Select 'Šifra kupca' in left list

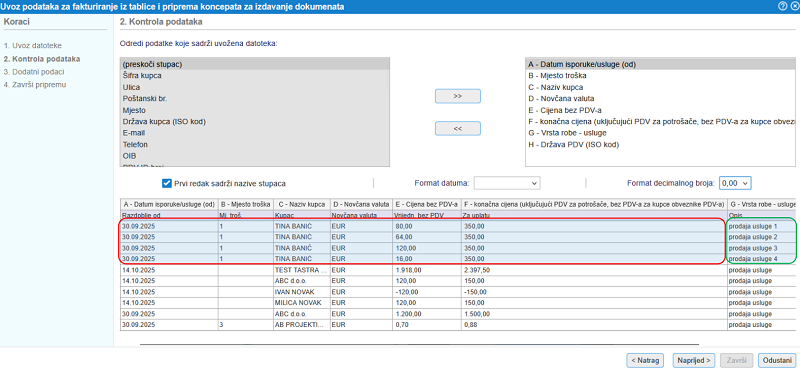[255, 76]
